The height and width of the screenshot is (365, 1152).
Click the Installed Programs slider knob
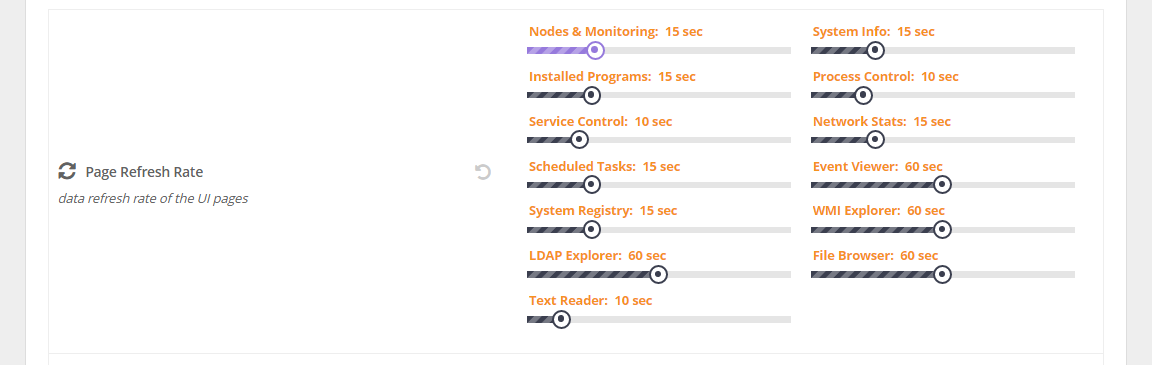pos(591,95)
